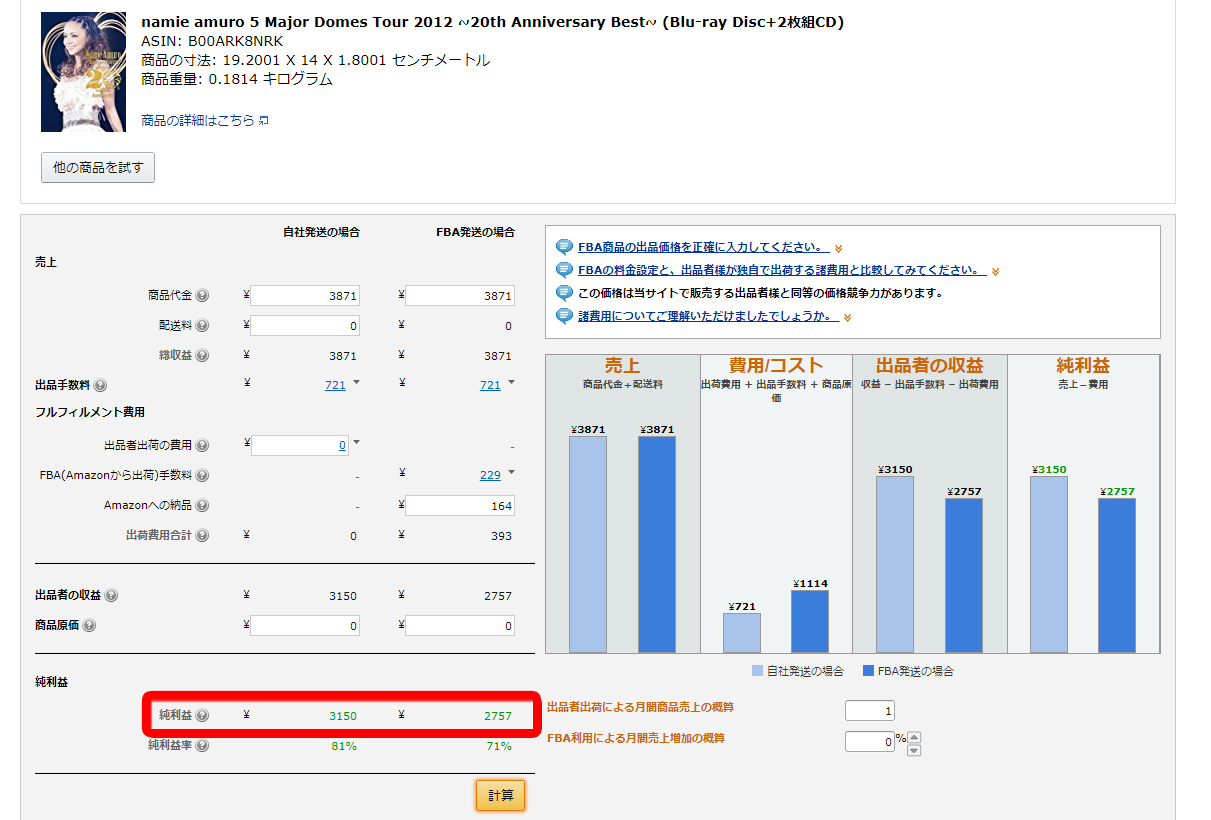Screen dimensions: 1211x820
Task: Click 商品代金 input in 自社発送 column
Action: [305, 296]
